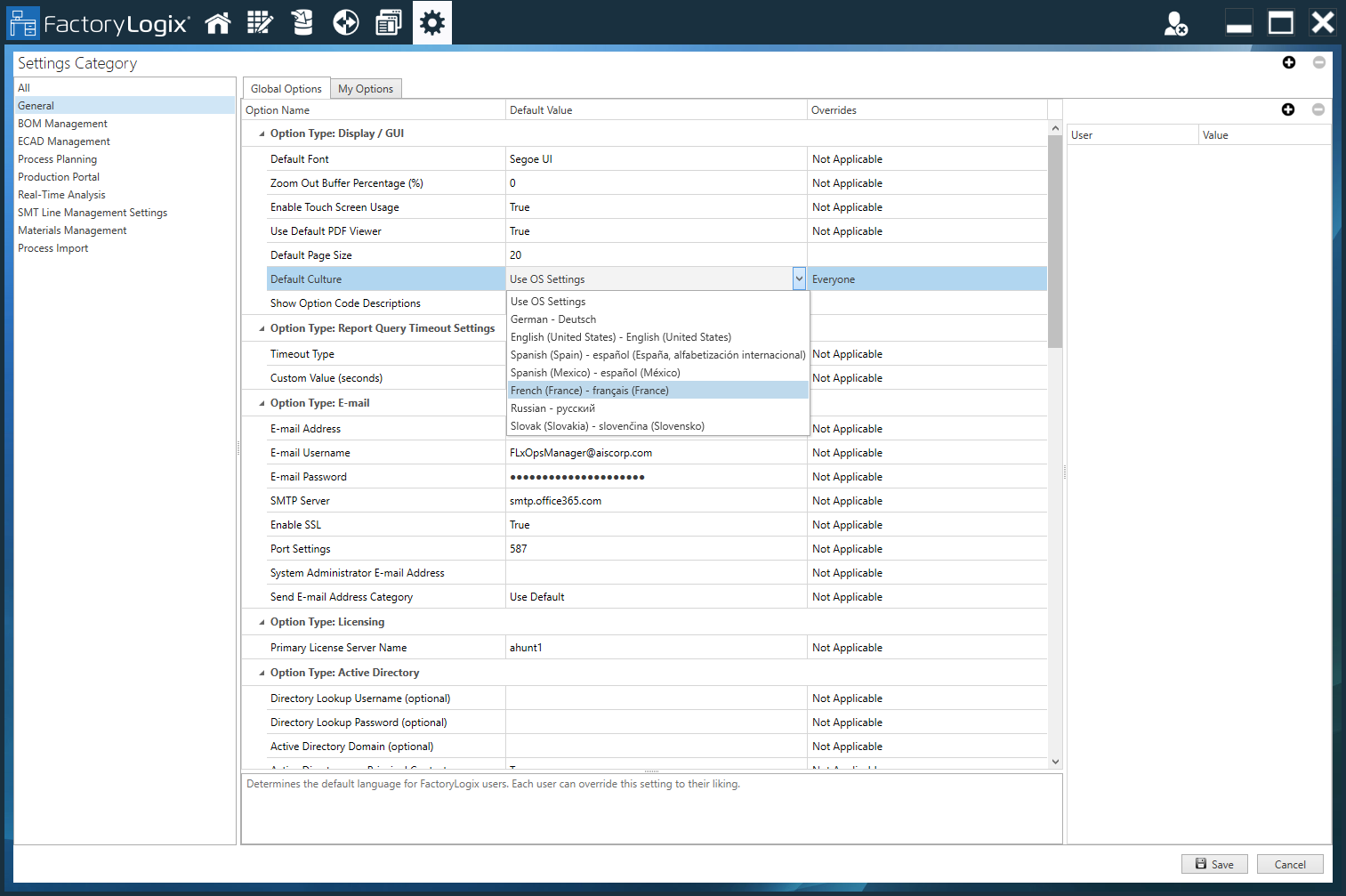Image resolution: width=1346 pixels, height=896 pixels.
Task: Open the circular arrows icon in toolbar
Action: pos(345,23)
